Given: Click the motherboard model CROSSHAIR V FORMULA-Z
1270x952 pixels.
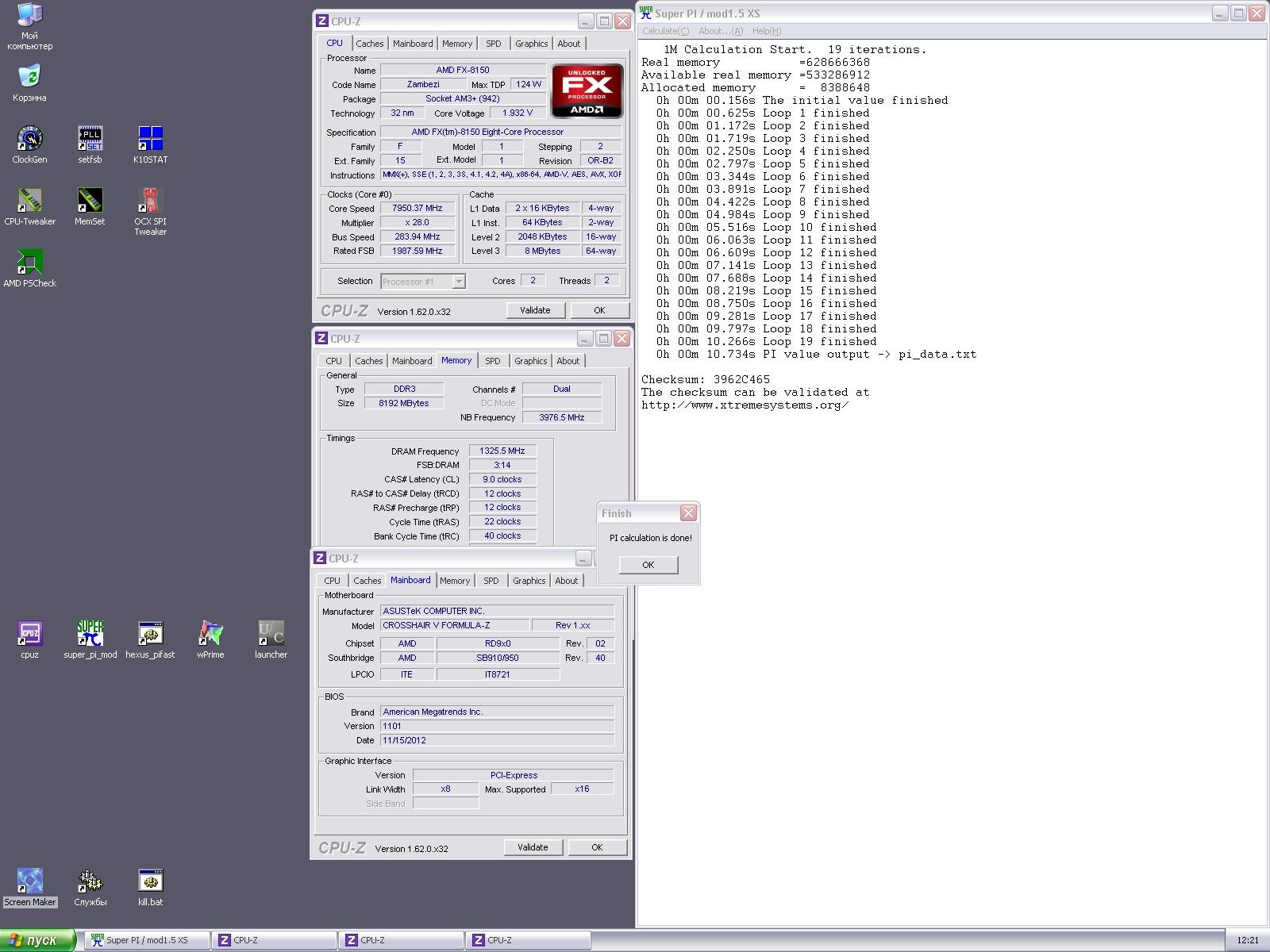Looking at the screenshot, I should [455, 625].
